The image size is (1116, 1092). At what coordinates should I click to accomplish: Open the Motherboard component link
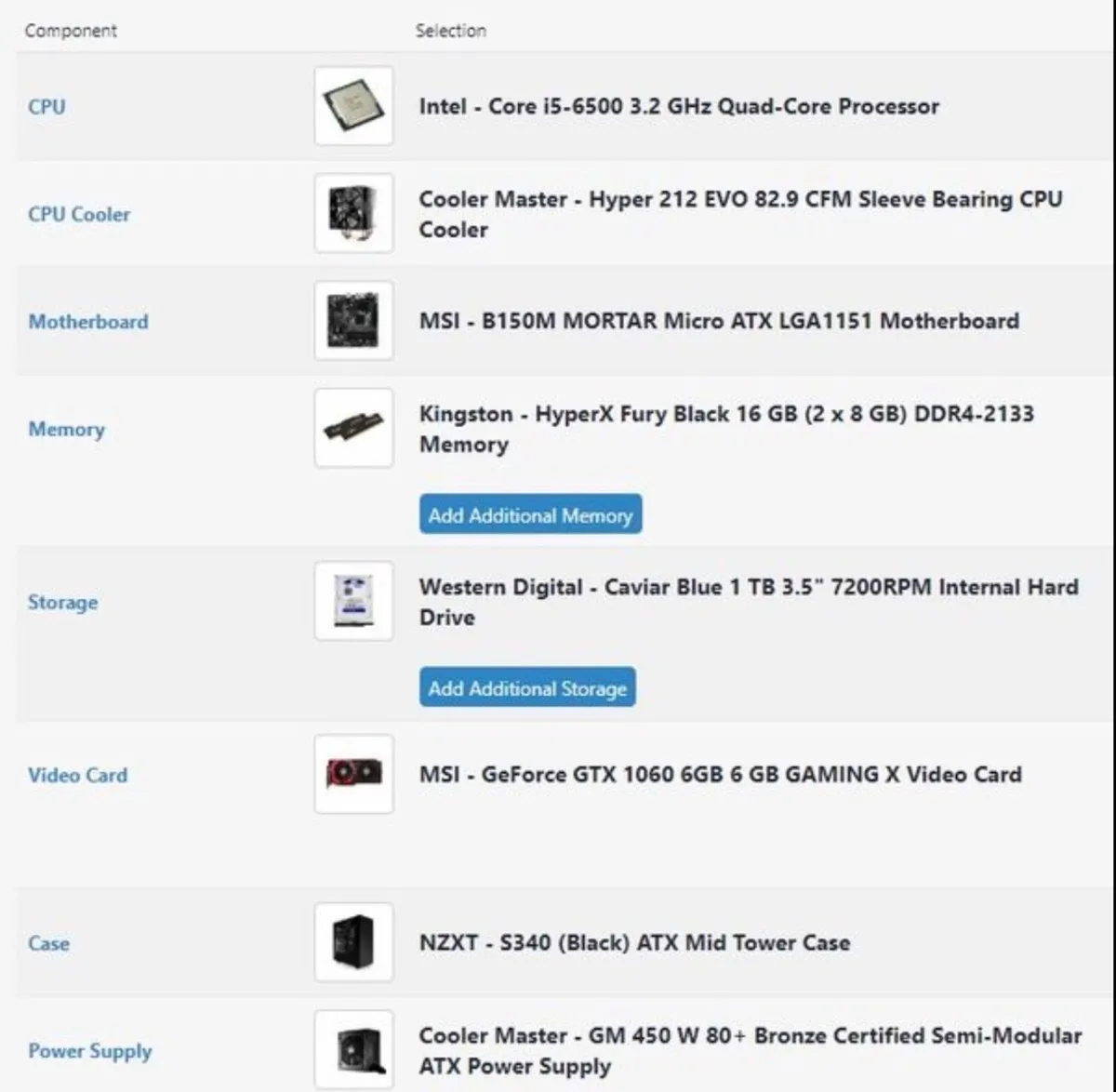88,322
